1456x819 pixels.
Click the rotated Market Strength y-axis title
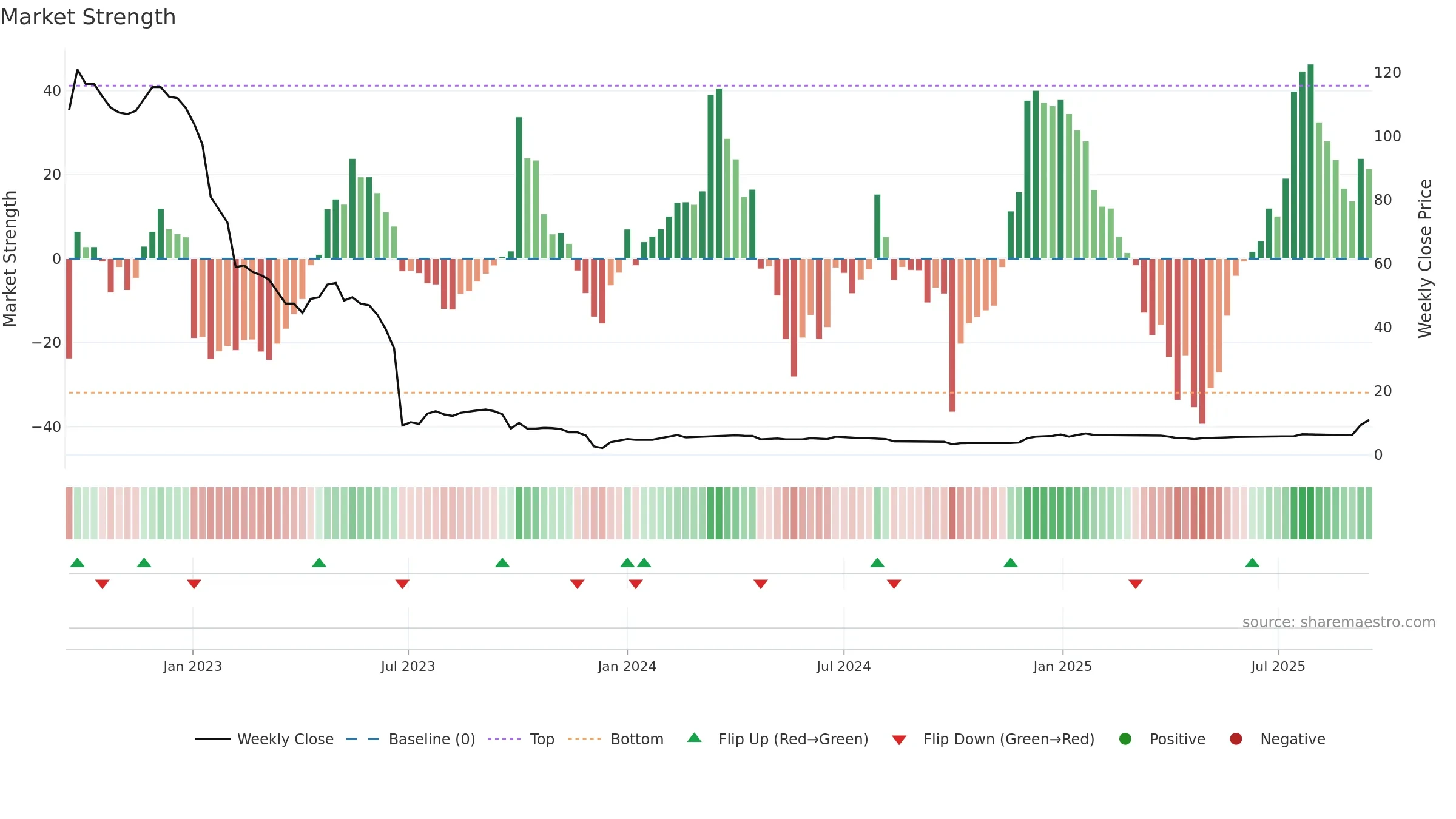point(10,258)
